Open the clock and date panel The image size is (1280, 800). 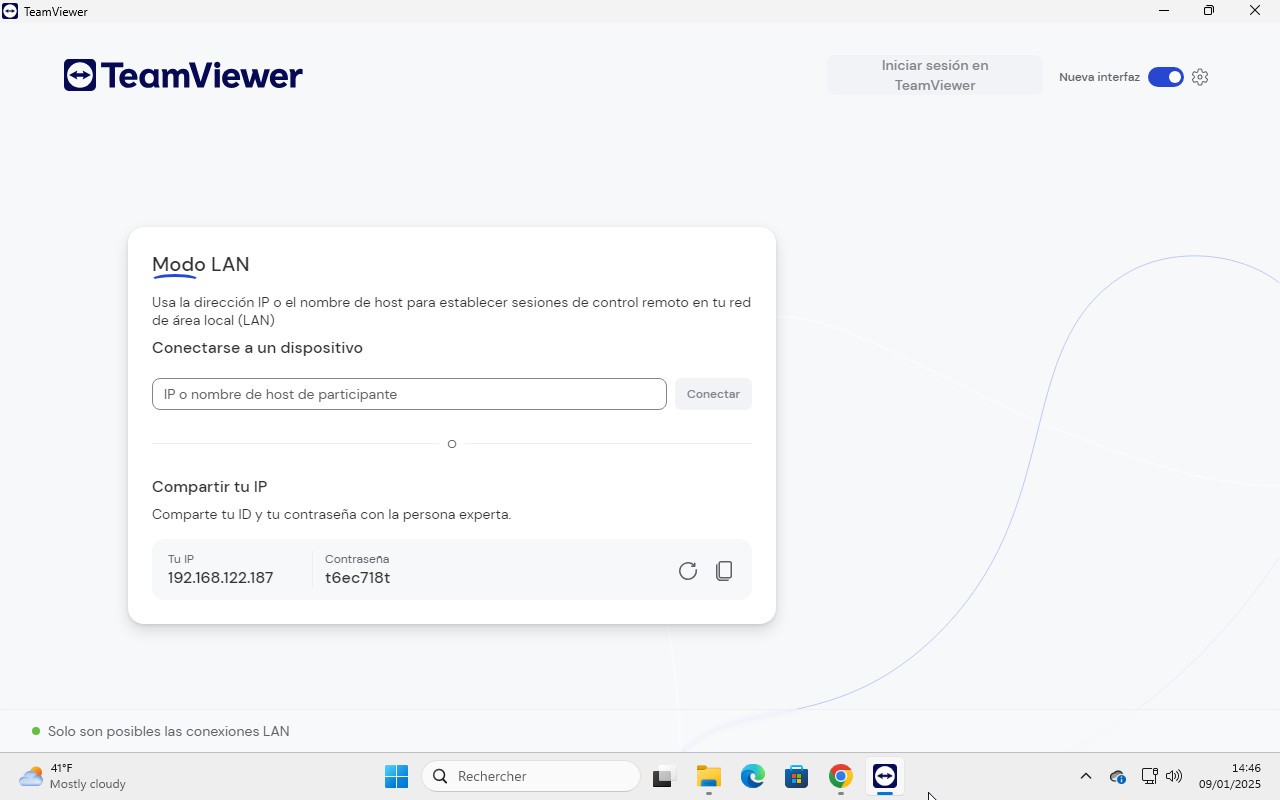1230,776
